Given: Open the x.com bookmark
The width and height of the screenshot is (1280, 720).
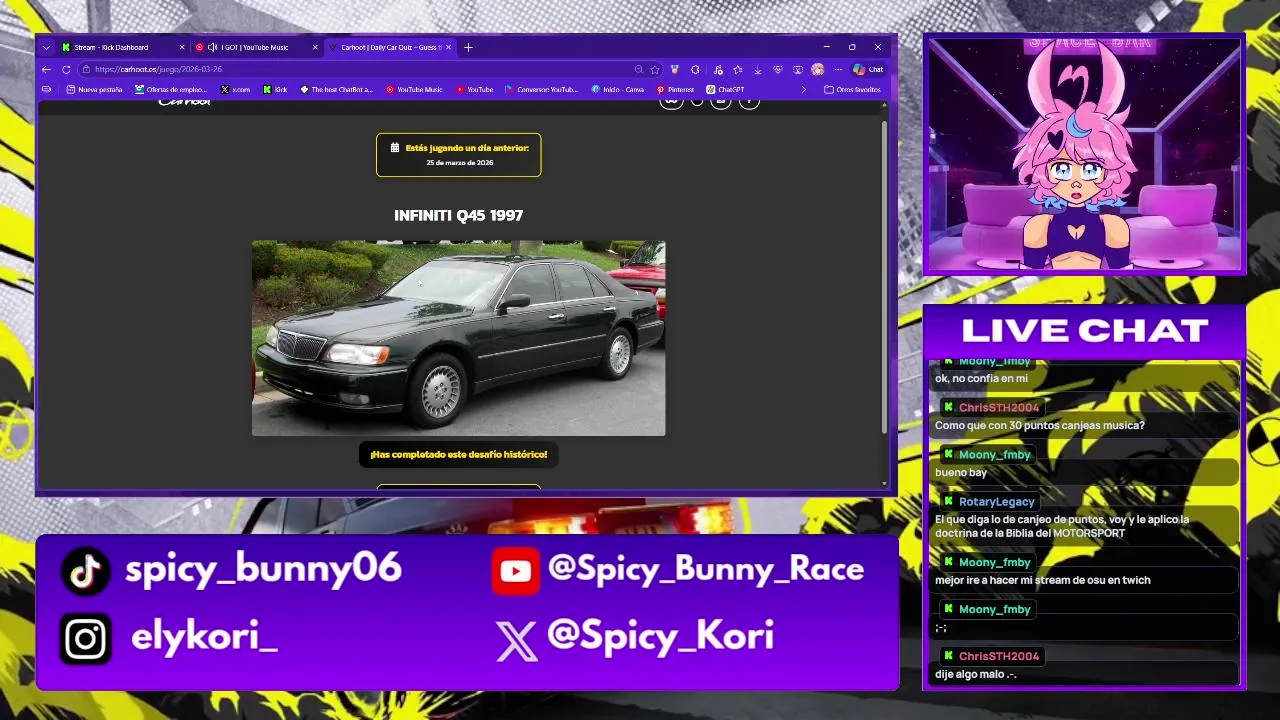Looking at the screenshot, I should pos(235,89).
